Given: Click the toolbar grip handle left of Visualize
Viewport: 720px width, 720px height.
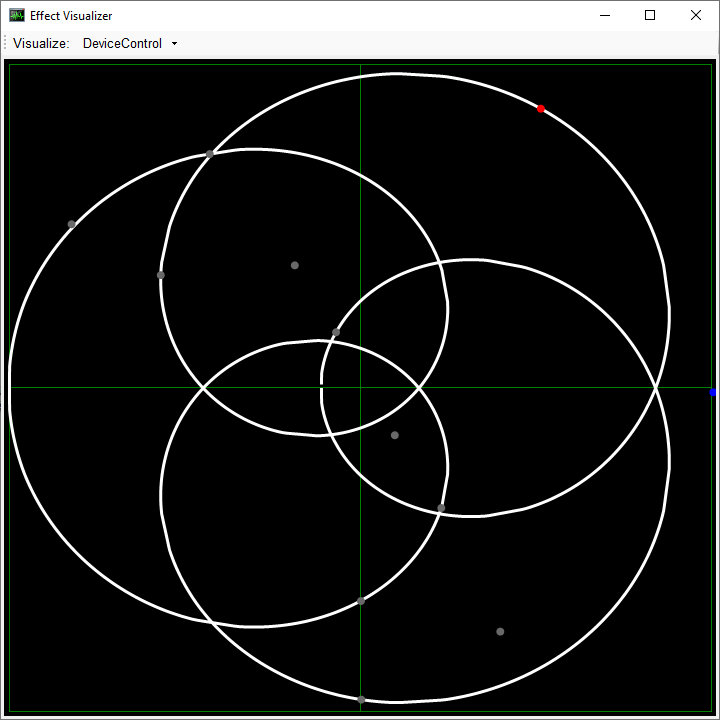Looking at the screenshot, I should pyautogui.click(x=6, y=44).
